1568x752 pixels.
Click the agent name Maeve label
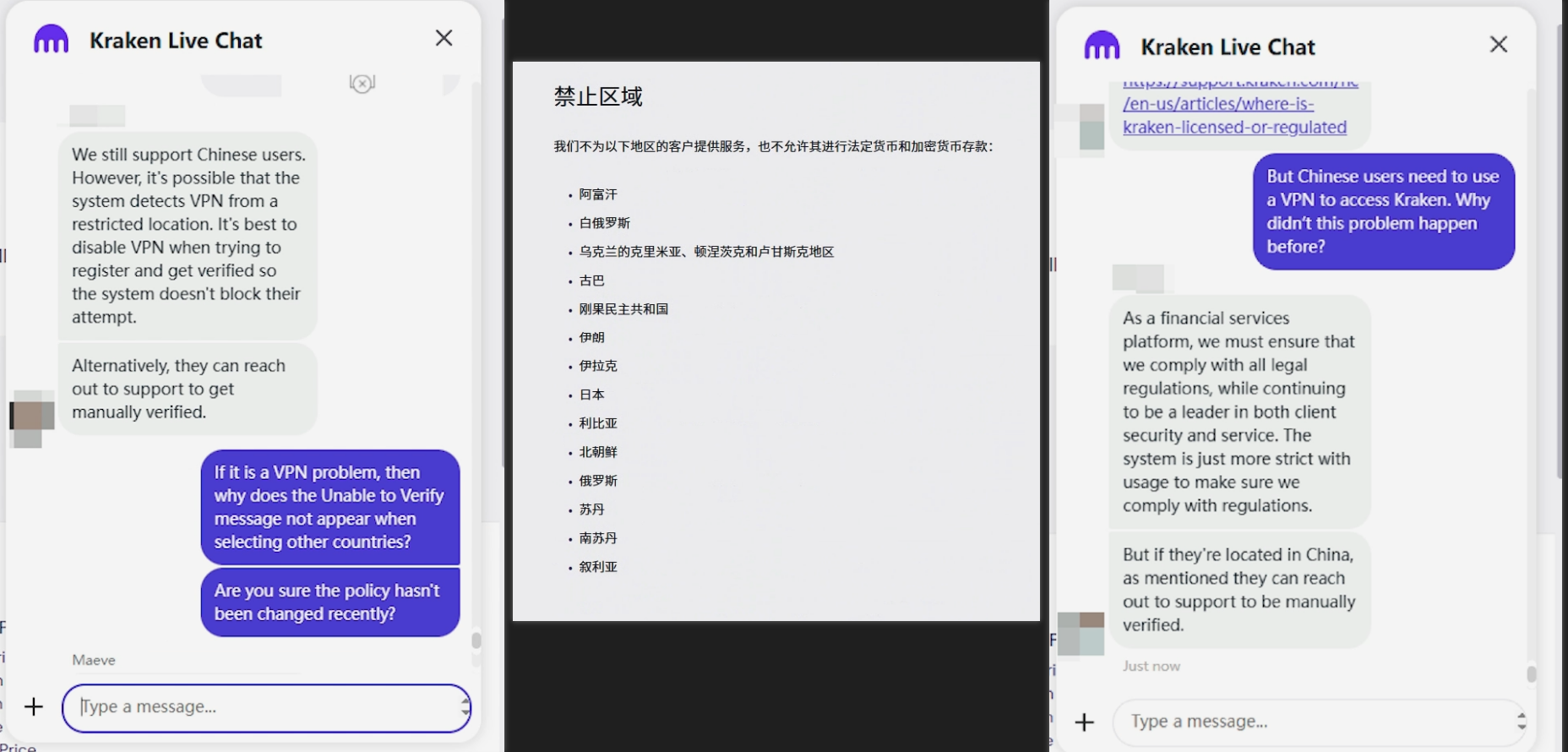94,660
